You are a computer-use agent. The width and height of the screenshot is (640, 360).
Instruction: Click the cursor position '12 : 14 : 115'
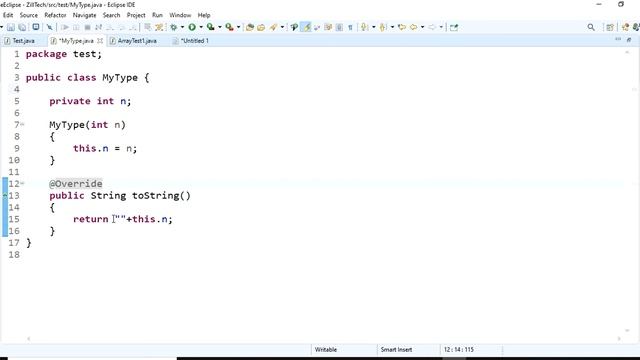[459, 350]
